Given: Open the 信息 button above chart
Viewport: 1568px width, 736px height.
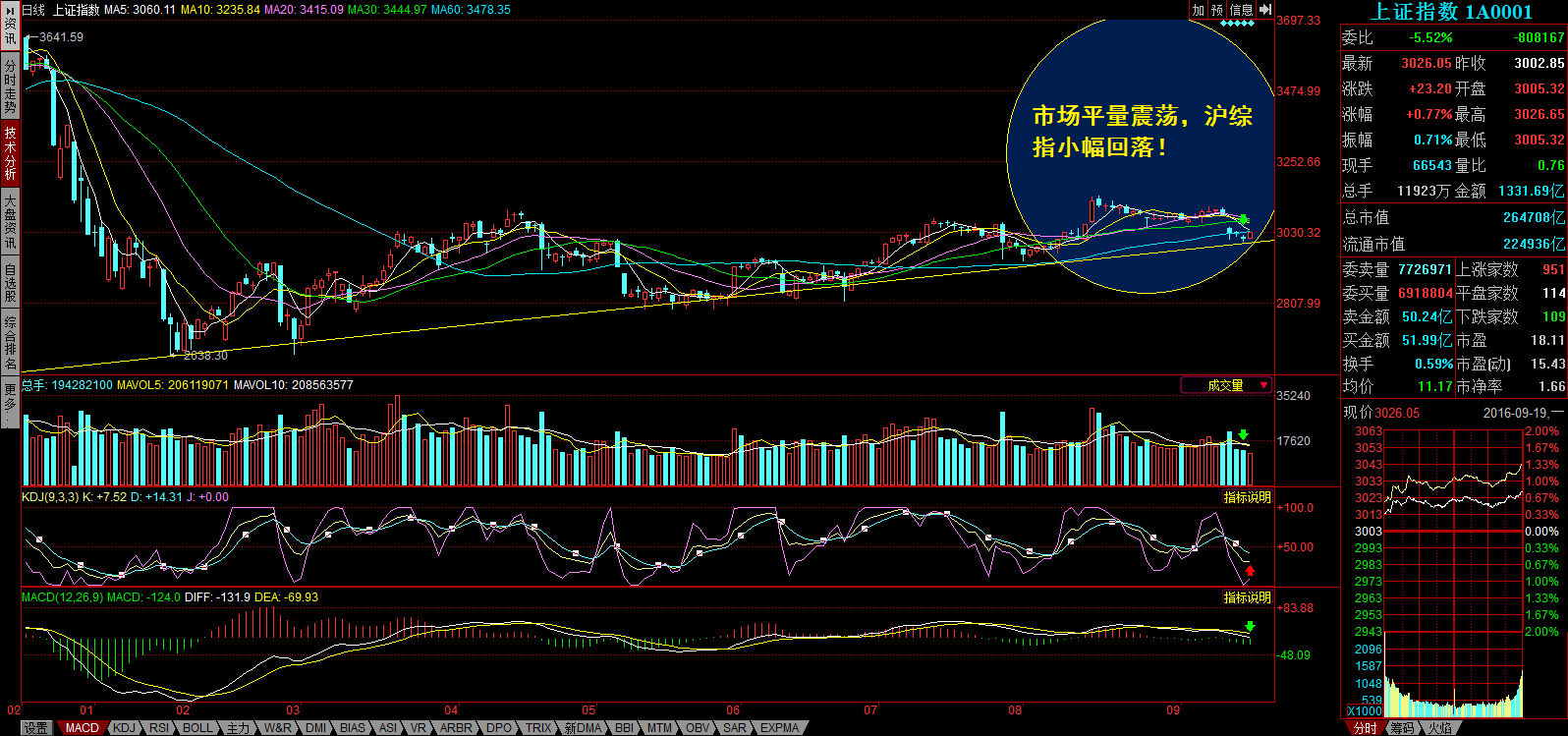Looking at the screenshot, I should pyautogui.click(x=1242, y=10).
